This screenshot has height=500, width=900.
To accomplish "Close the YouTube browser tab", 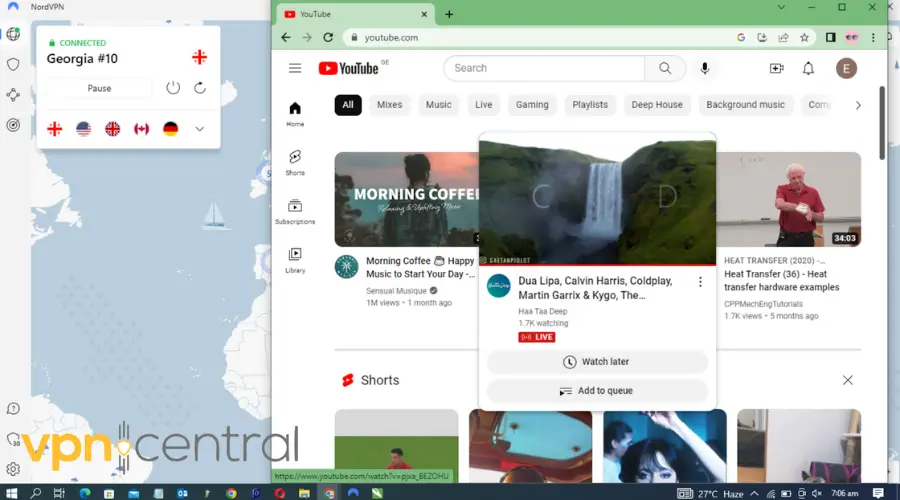I will point(424,14).
